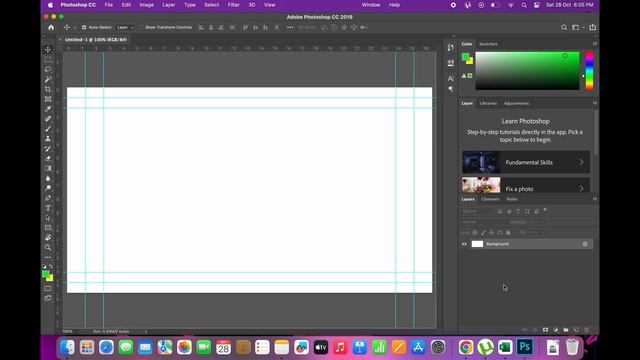Switch to the Libraries tab
This screenshot has height=360, width=640.
488,103
